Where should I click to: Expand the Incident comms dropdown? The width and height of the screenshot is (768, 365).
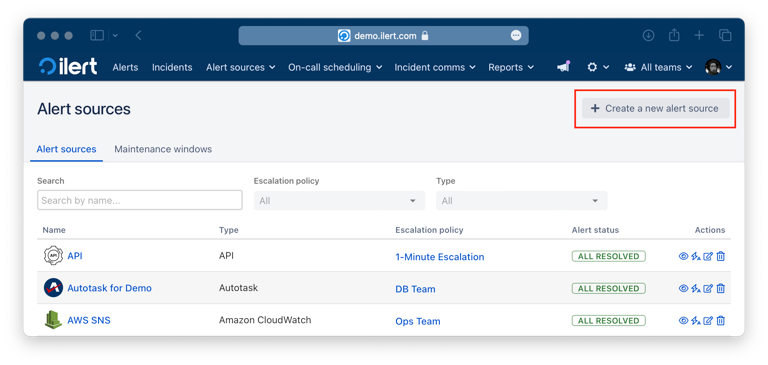click(435, 68)
